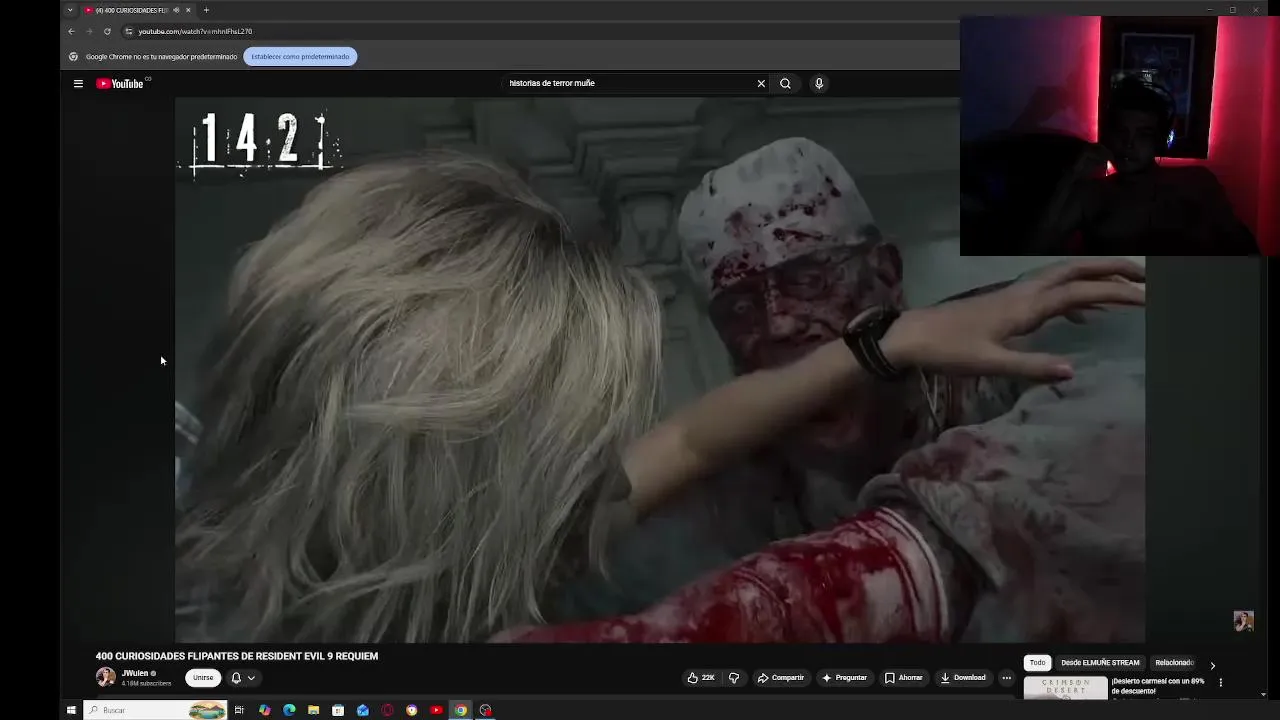Image resolution: width=1280 pixels, height=720 pixels.
Task: Open a new tab with the plus button
Action: [x=206, y=10]
